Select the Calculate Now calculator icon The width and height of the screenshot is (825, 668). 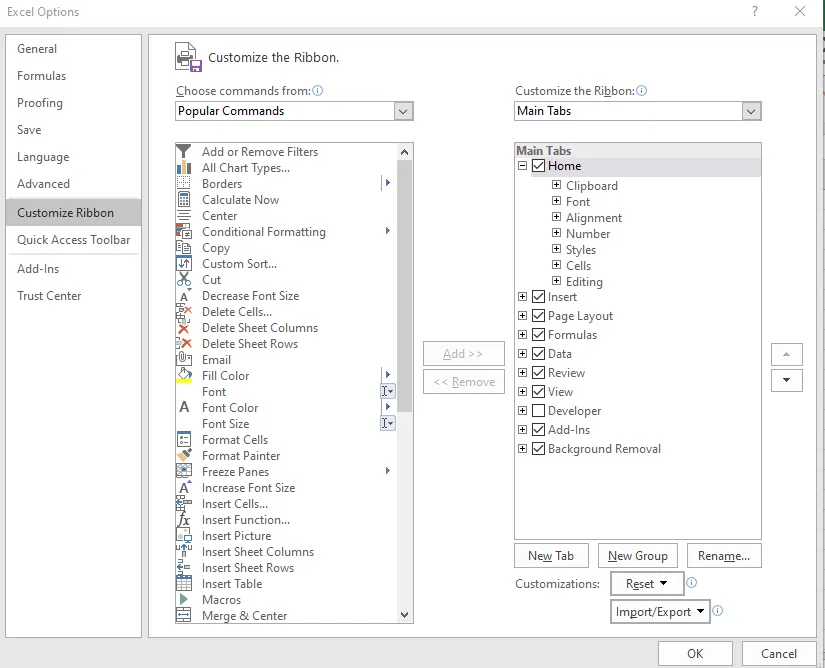point(184,200)
